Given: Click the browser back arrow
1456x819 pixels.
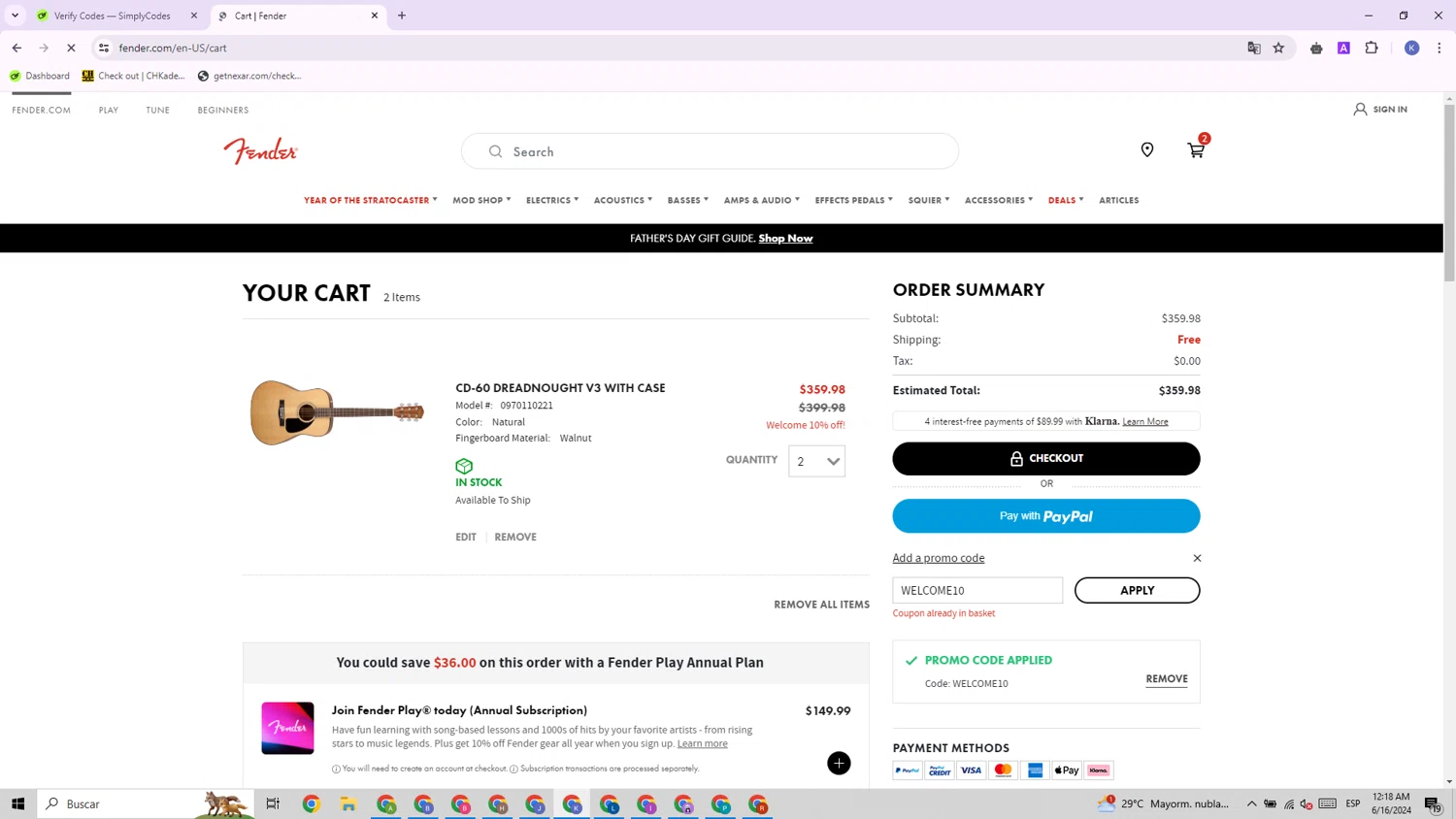Looking at the screenshot, I should (x=17, y=48).
